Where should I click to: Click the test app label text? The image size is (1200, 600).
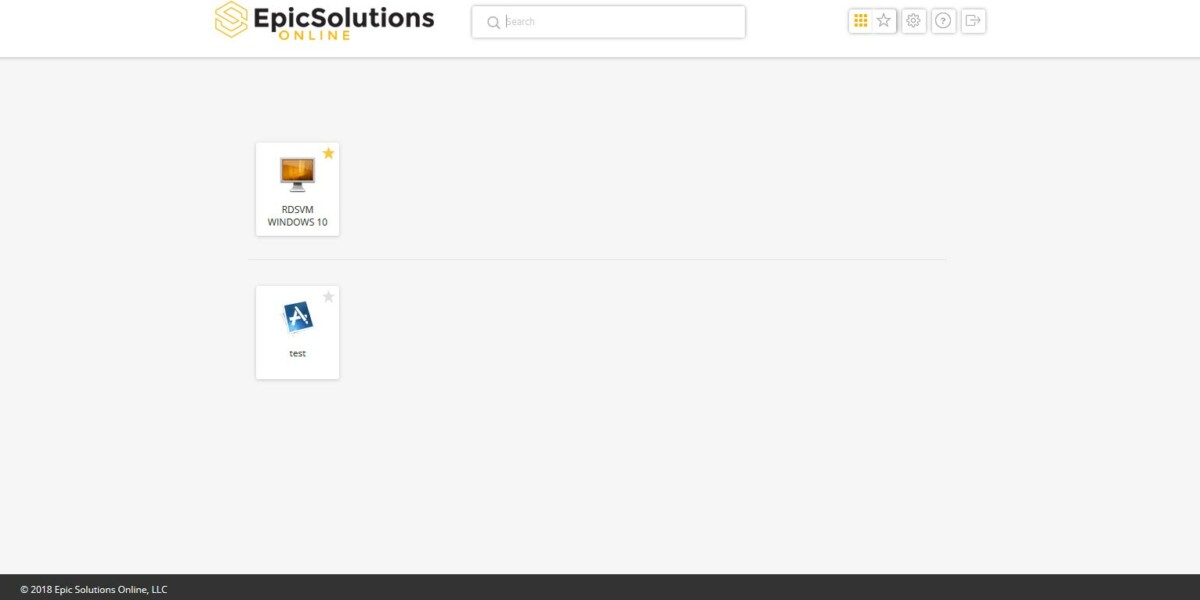click(x=297, y=352)
